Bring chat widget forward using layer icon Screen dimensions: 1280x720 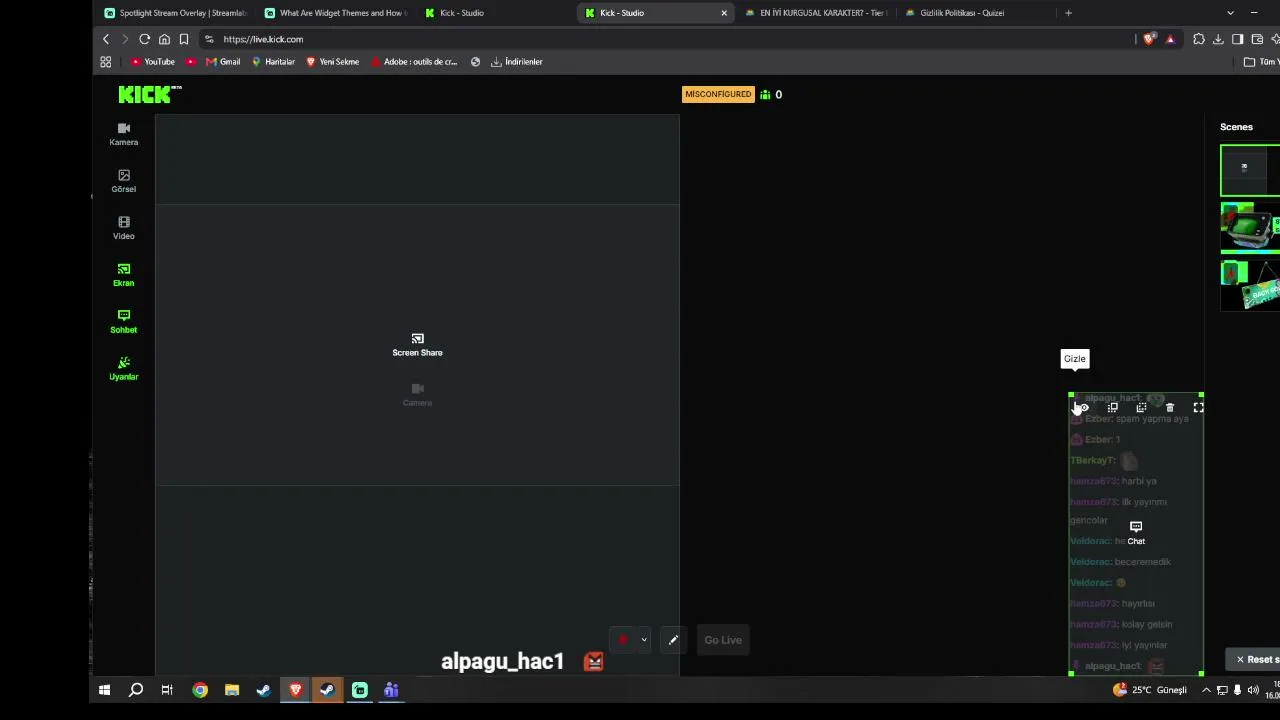1112,408
